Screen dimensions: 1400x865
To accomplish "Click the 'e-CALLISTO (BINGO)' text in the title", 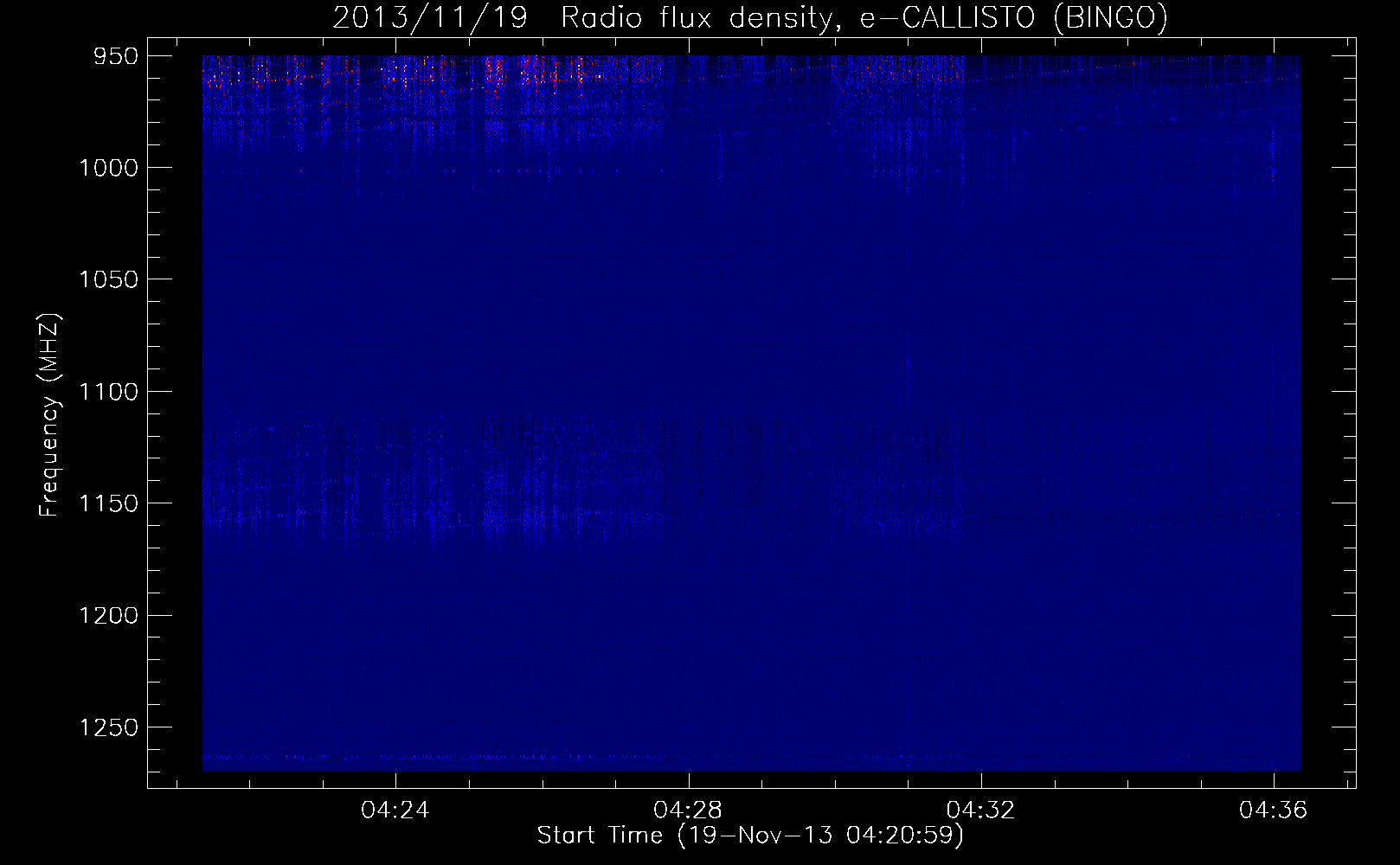I will [1013, 18].
